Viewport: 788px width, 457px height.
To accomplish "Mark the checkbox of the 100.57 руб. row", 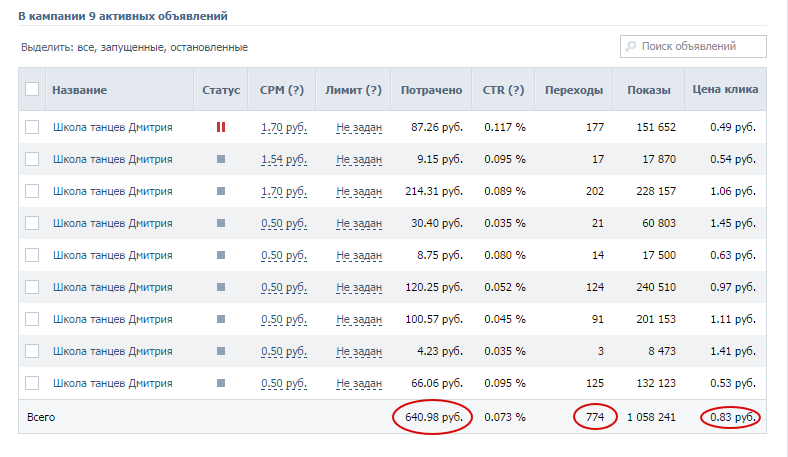I will click(x=32, y=319).
